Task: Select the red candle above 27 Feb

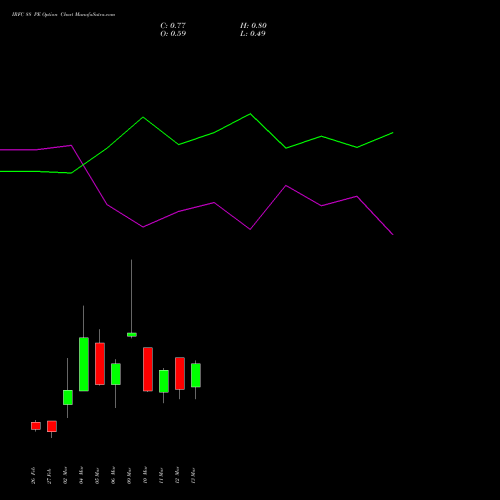Action: 52,426
